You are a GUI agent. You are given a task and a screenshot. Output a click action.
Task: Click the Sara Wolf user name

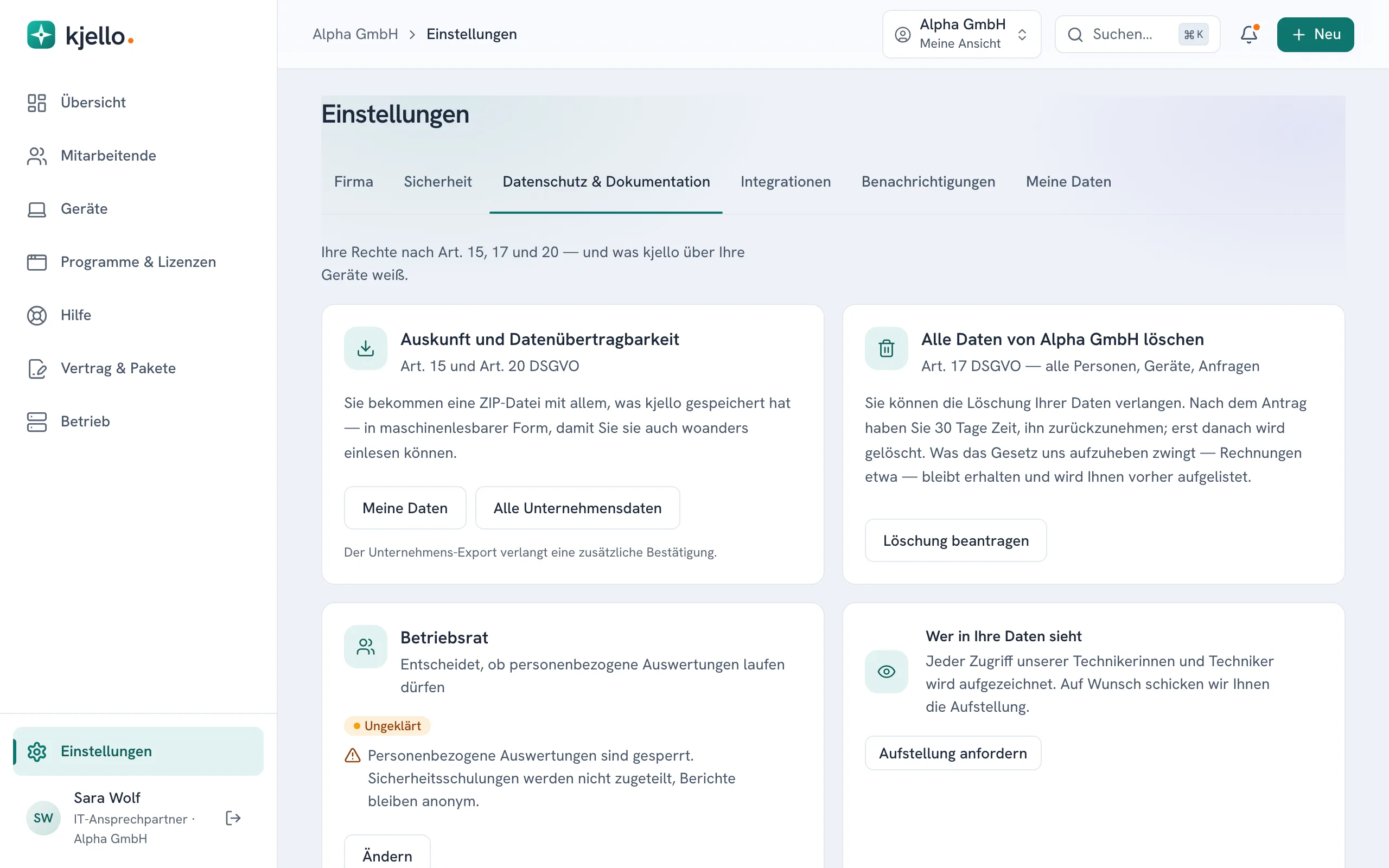pos(107,798)
